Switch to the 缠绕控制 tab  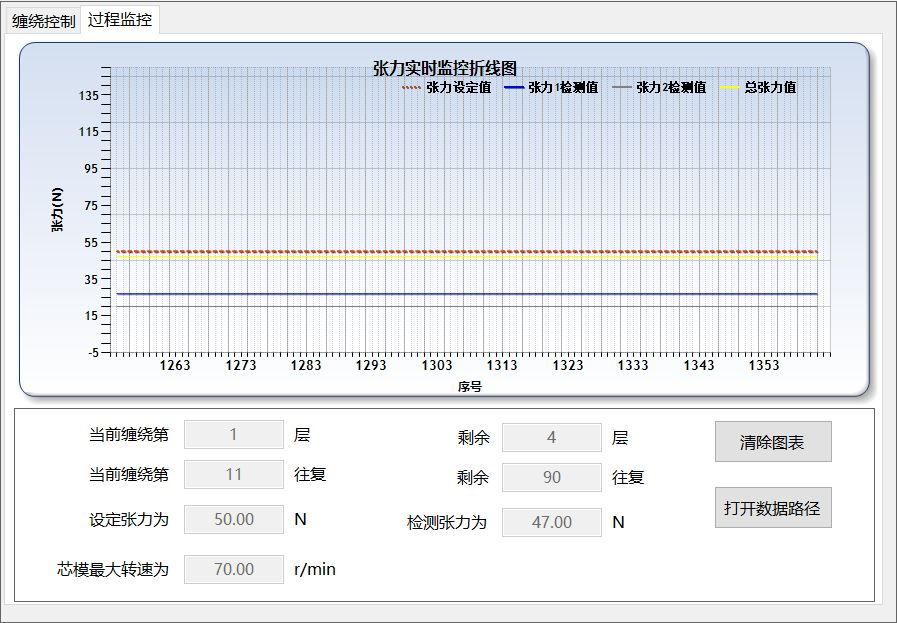click(x=43, y=21)
